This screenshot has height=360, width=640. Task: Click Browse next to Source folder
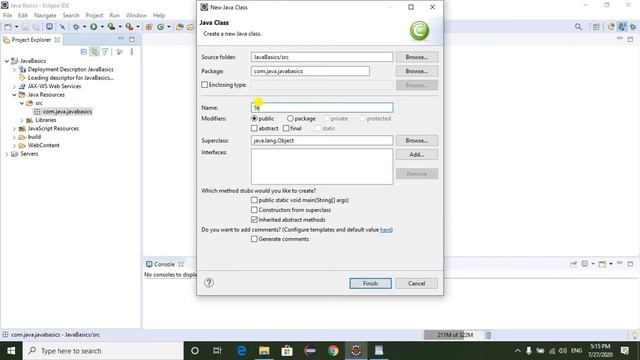click(x=417, y=57)
